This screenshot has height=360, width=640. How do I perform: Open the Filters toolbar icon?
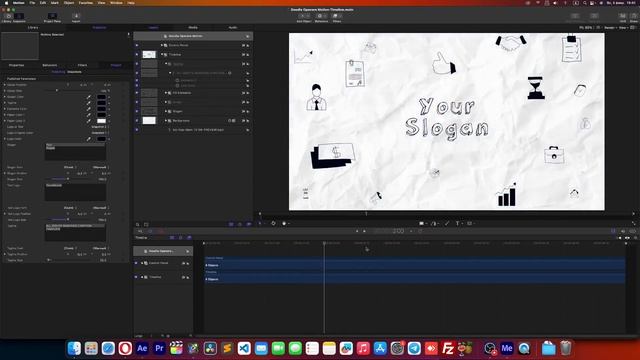click(336, 16)
